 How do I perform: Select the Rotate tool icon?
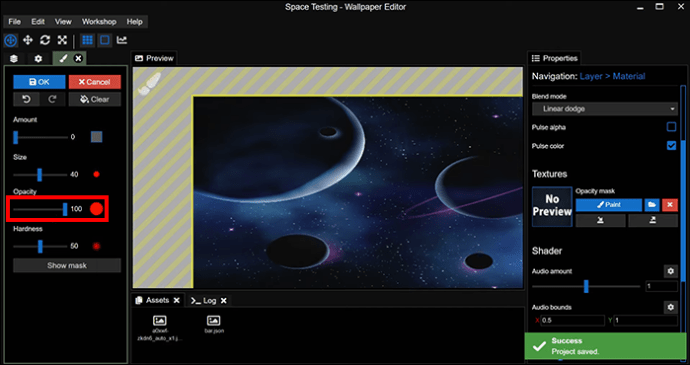click(45, 41)
